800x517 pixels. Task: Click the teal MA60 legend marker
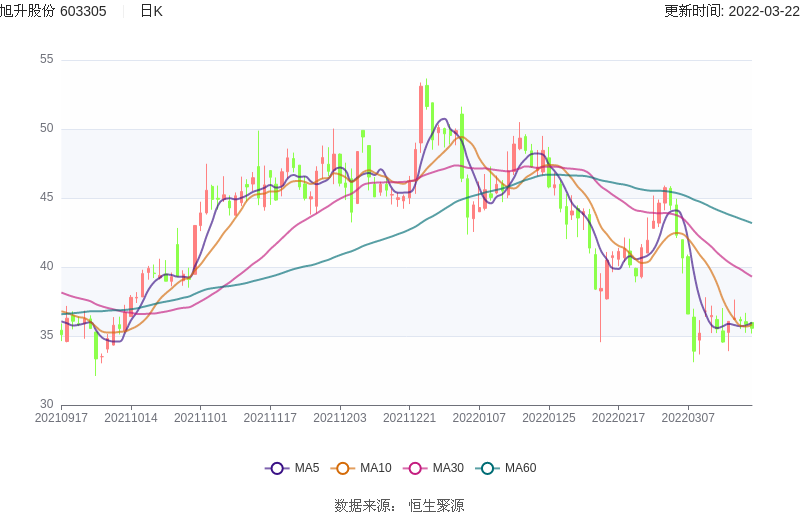coord(487,468)
